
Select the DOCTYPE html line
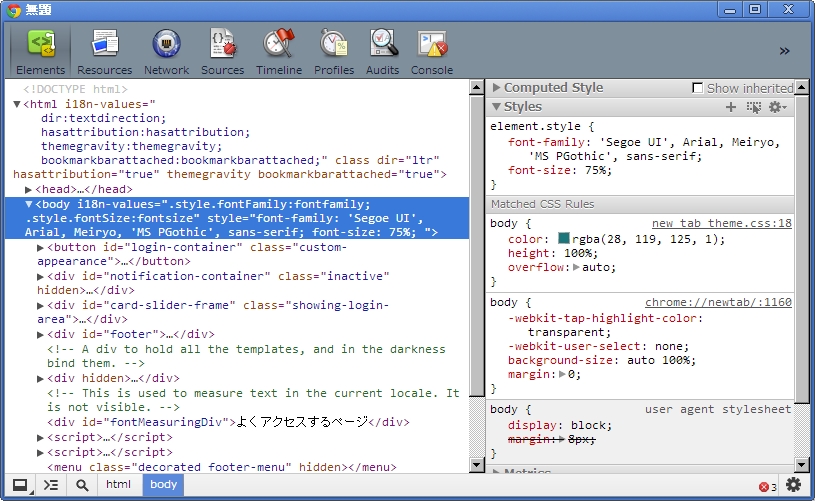(75, 89)
